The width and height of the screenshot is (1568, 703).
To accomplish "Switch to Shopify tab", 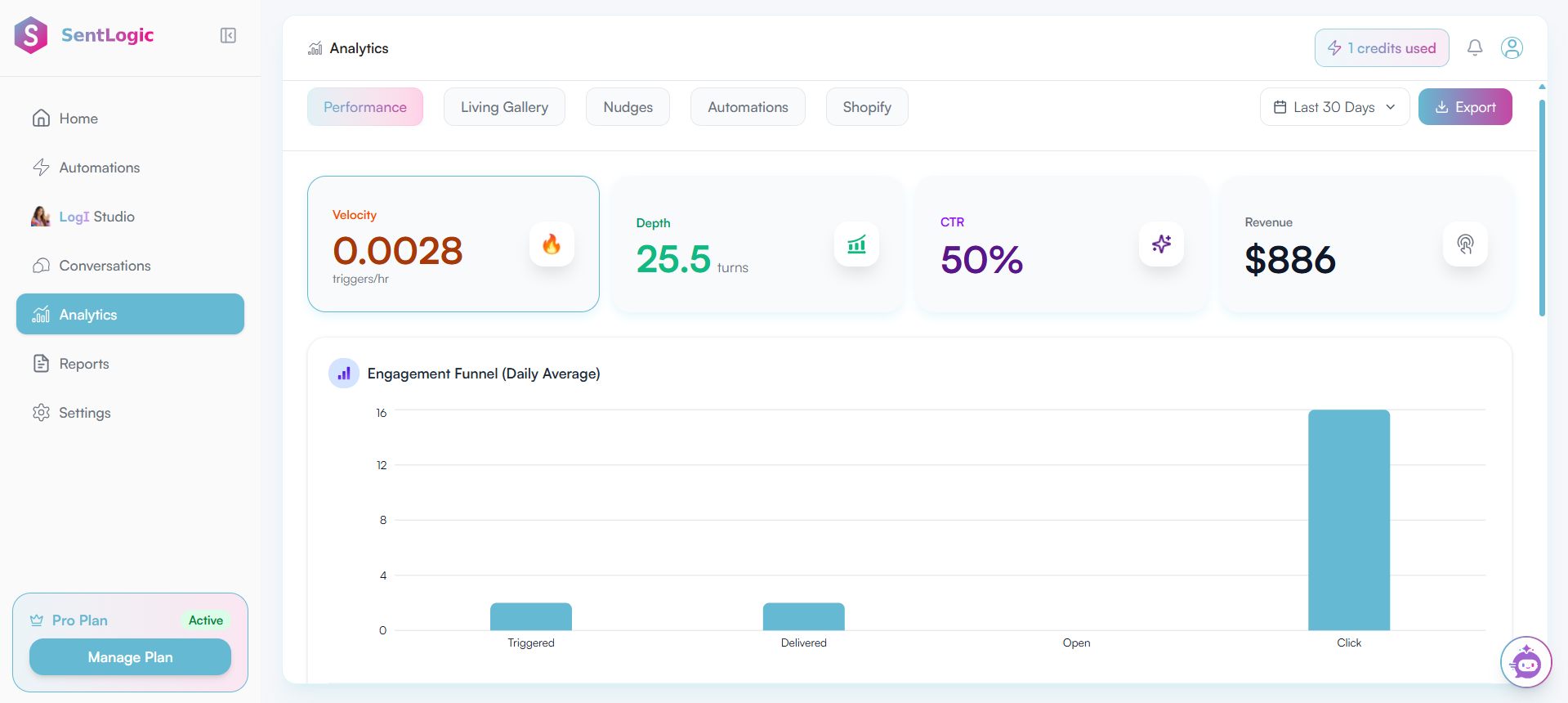I will click(x=867, y=107).
